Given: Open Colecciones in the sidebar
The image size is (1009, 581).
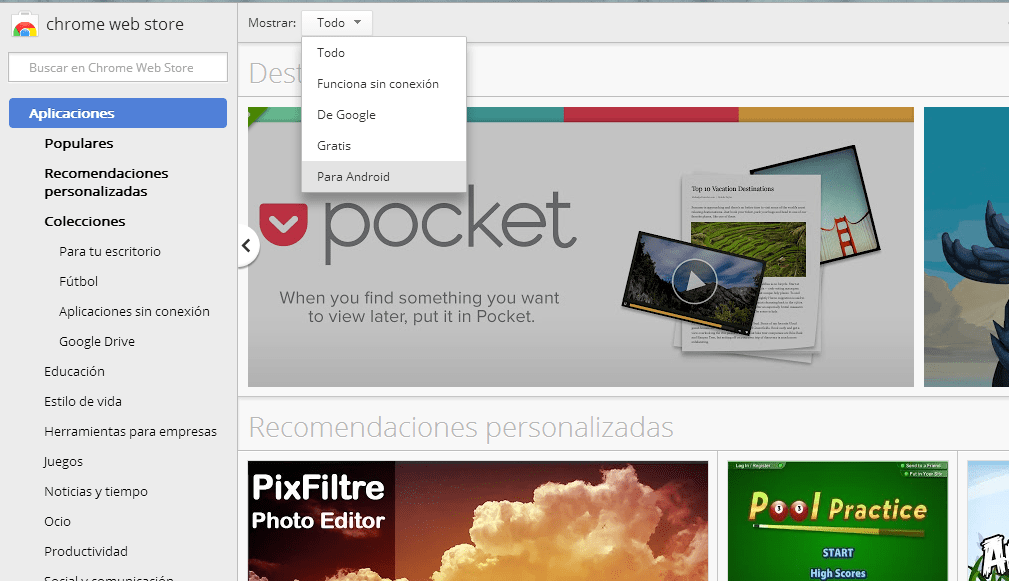Looking at the screenshot, I should (x=84, y=221).
